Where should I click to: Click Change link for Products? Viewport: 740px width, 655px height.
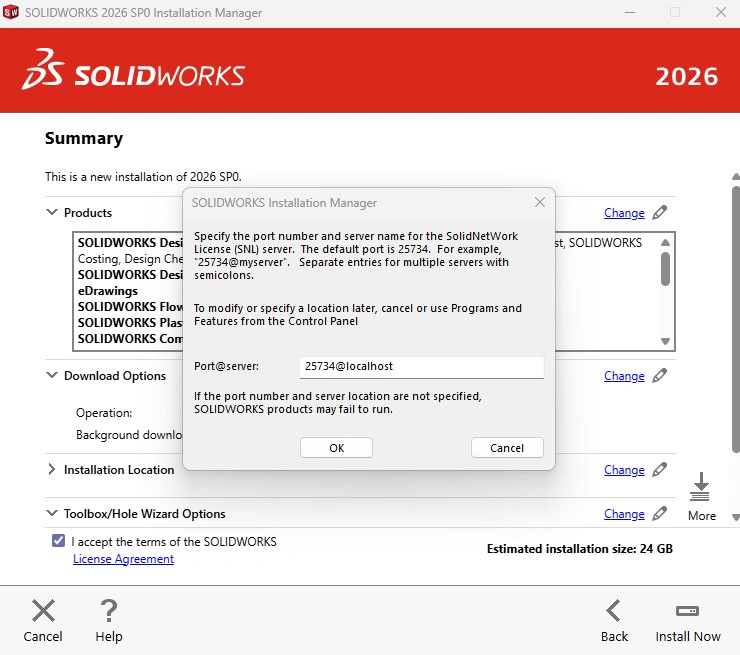tap(624, 213)
